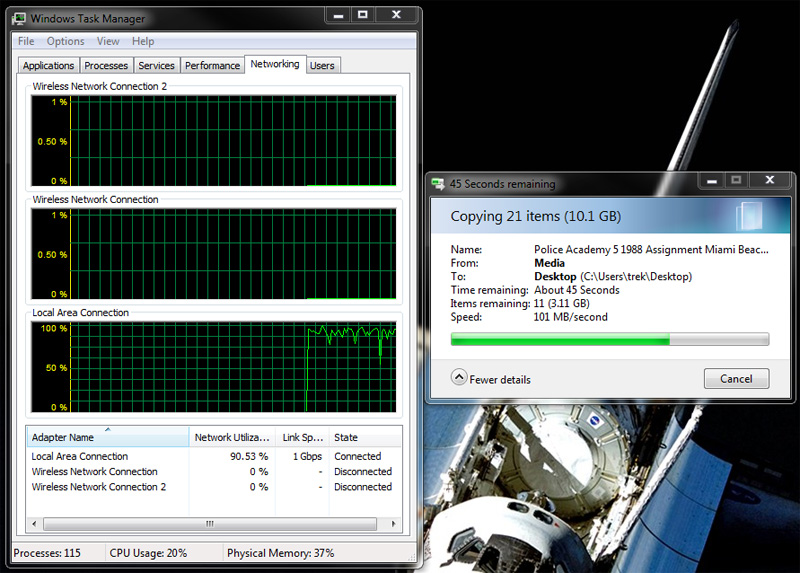Click the CPU Usage: 20% status entry
This screenshot has width=800, height=573.
point(148,553)
